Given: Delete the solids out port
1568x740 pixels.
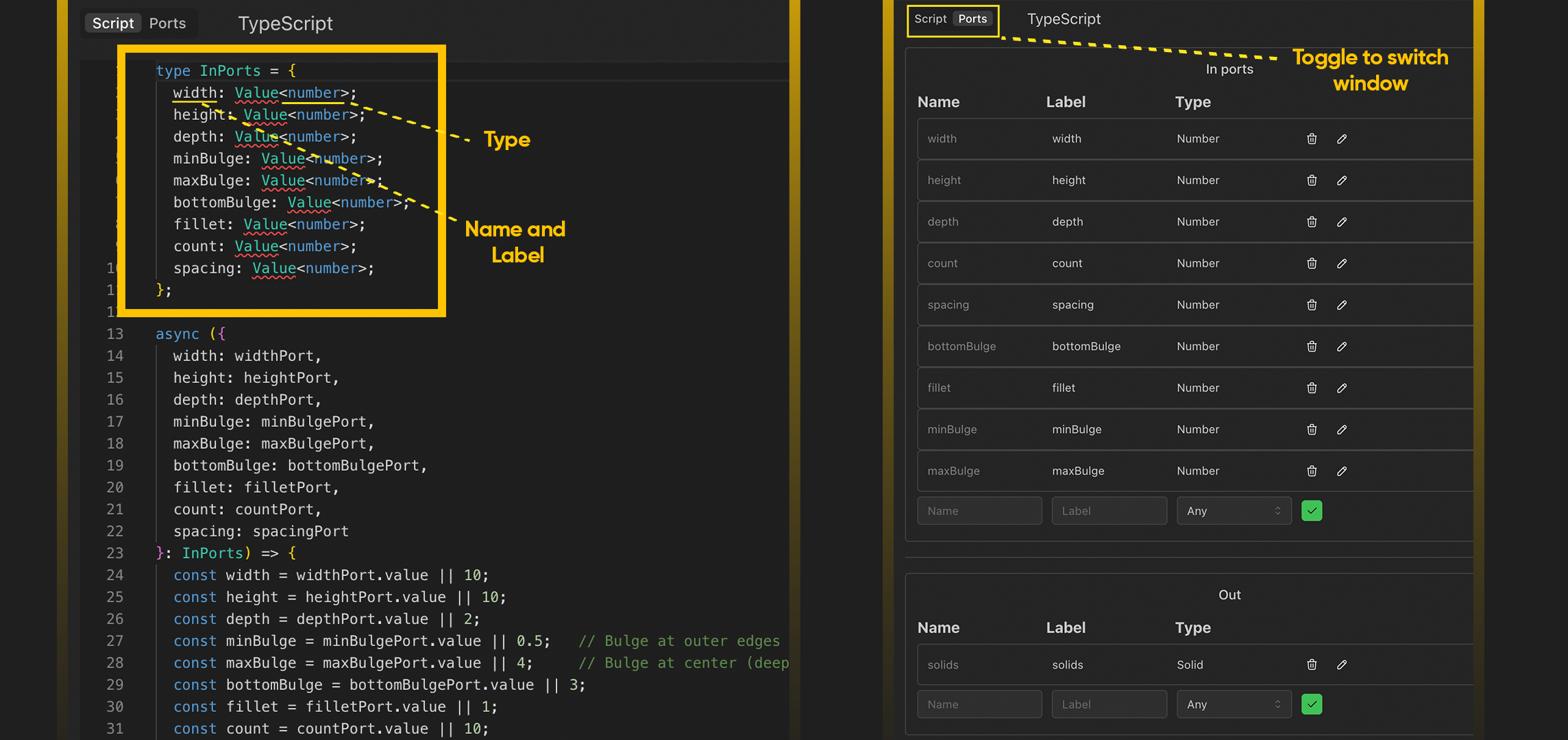Looking at the screenshot, I should coord(1312,665).
